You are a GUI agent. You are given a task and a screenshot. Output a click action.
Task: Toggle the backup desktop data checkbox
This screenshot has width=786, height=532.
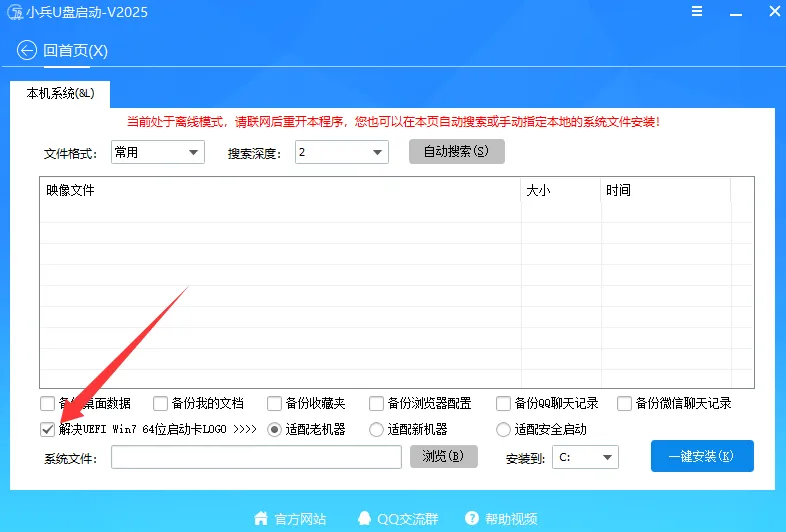click(48, 403)
